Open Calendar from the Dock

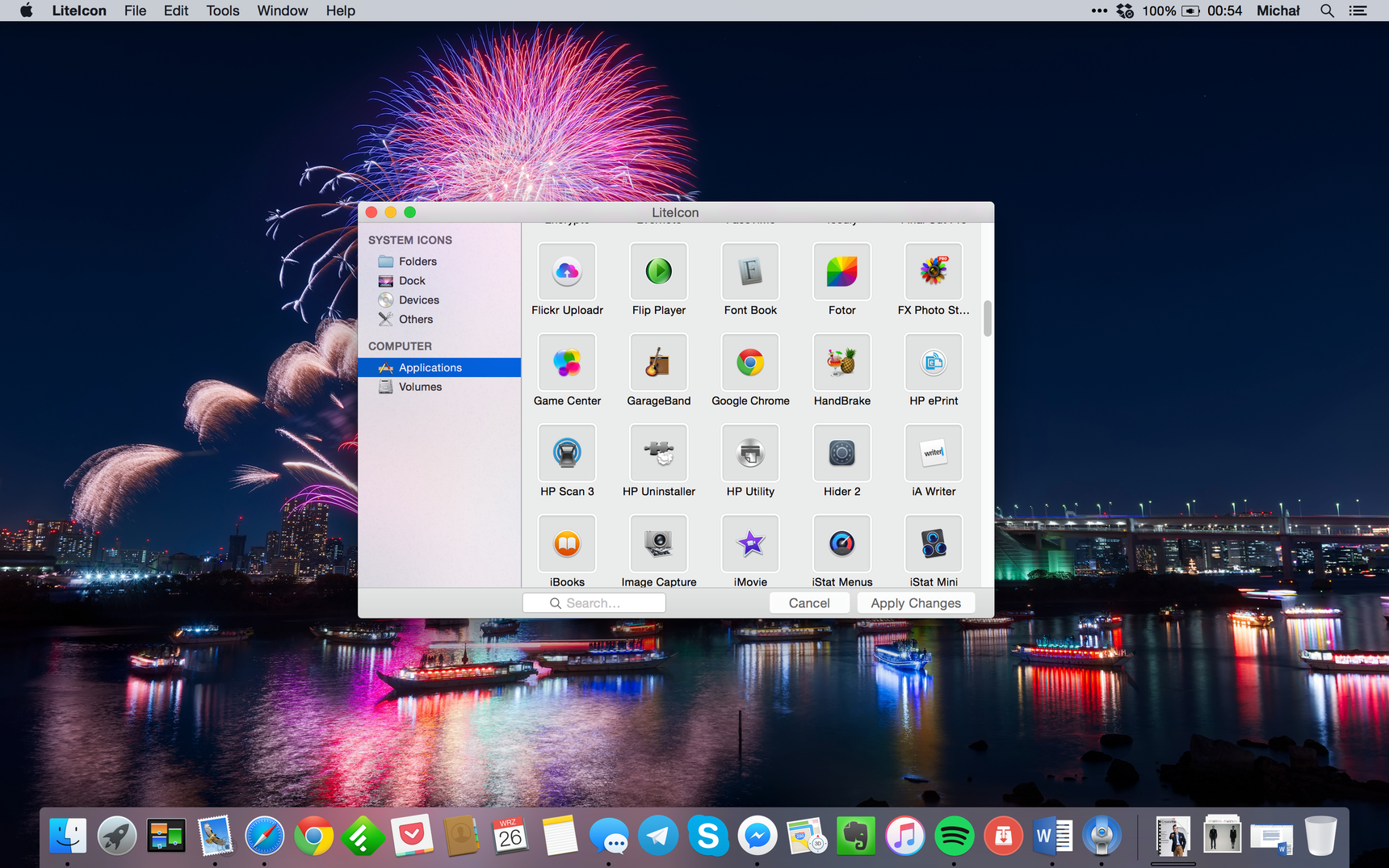click(x=510, y=837)
